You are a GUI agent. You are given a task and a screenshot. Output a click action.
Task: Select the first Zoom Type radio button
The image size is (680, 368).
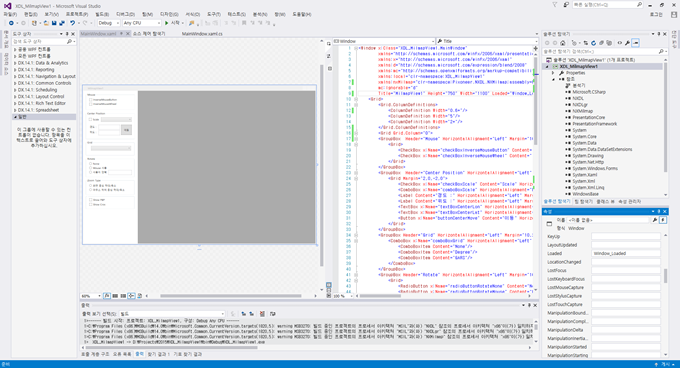[91, 186]
